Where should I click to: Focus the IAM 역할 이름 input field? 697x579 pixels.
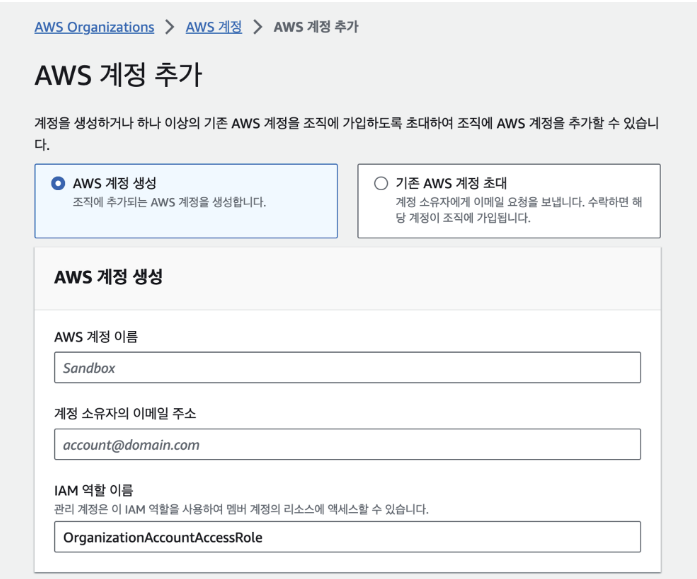tap(347, 537)
